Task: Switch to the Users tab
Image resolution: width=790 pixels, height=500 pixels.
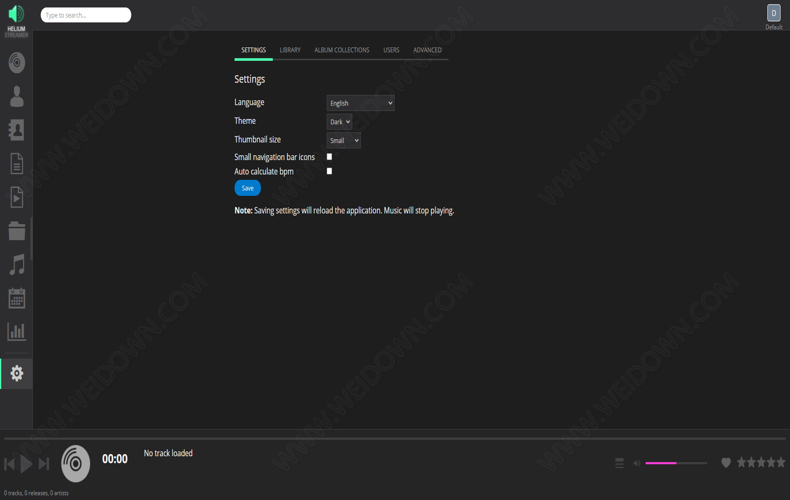Action: (391, 50)
